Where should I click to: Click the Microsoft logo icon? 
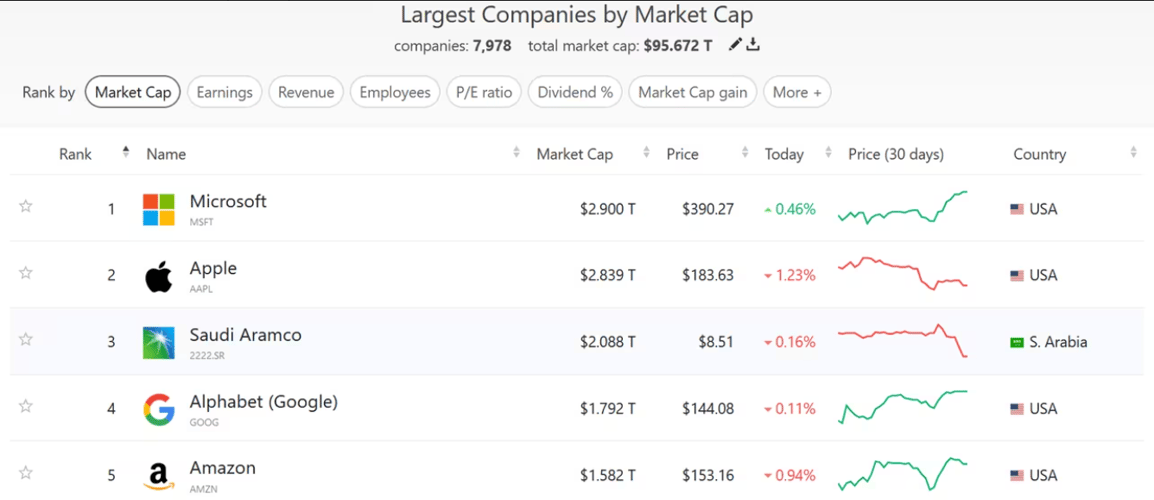coord(158,209)
